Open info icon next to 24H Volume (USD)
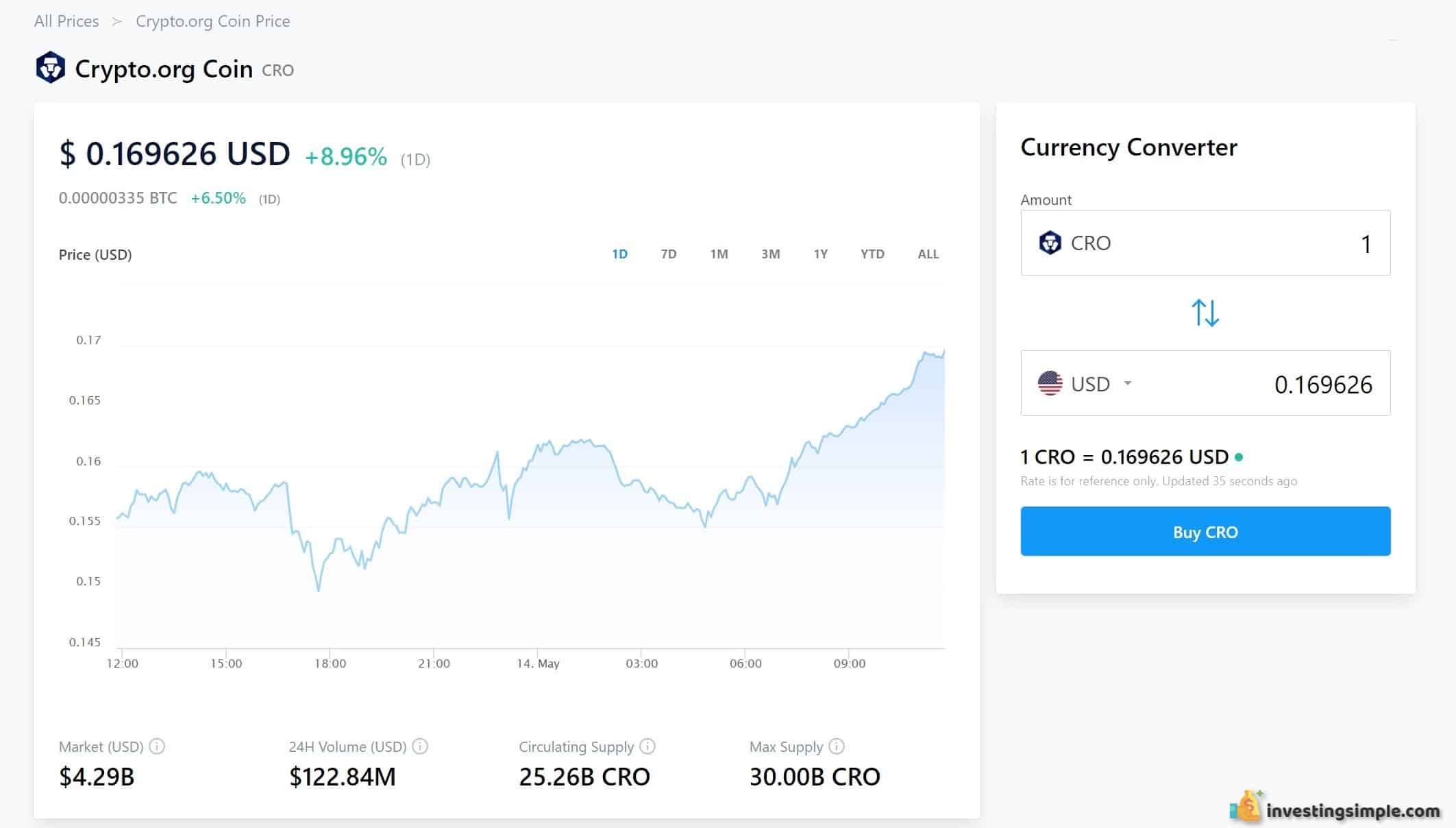This screenshot has height=828, width=1456. coord(420,746)
